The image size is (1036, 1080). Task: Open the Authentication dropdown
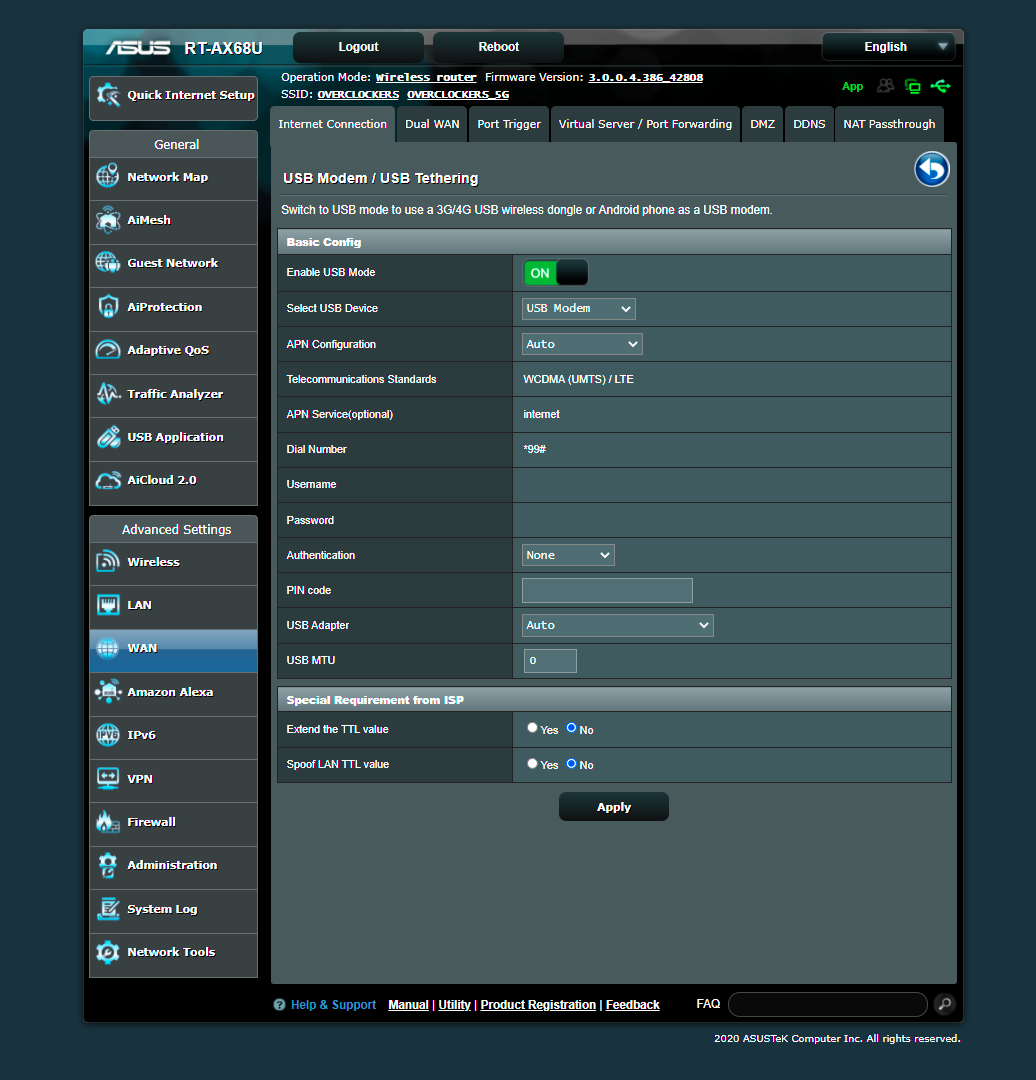pyautogui.click(x=568, y=555)
